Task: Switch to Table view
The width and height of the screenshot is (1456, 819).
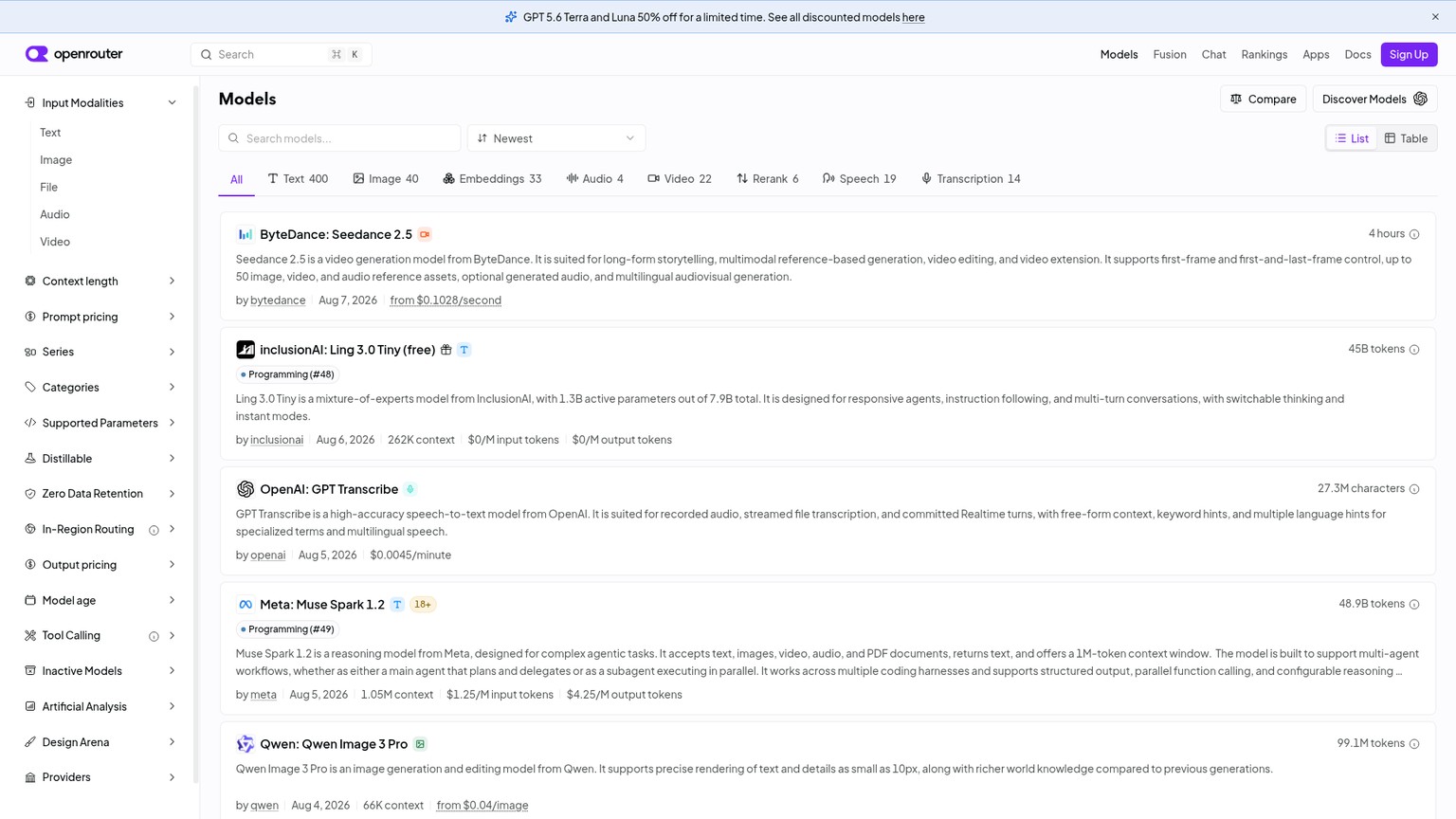Action: [x=1406, y=138]
